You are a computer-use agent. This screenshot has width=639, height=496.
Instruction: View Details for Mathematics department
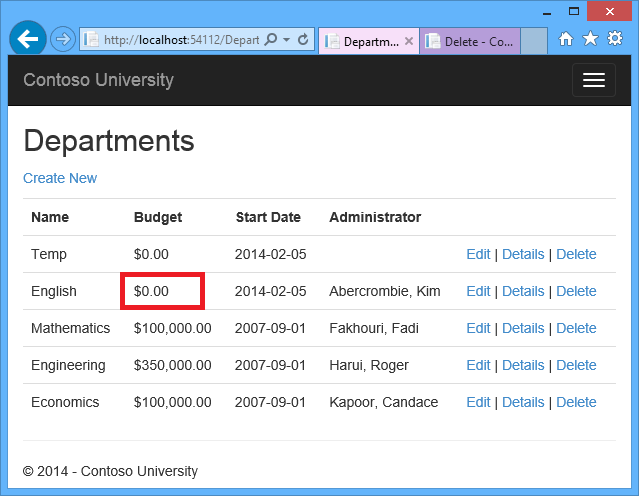click(523, 328)
